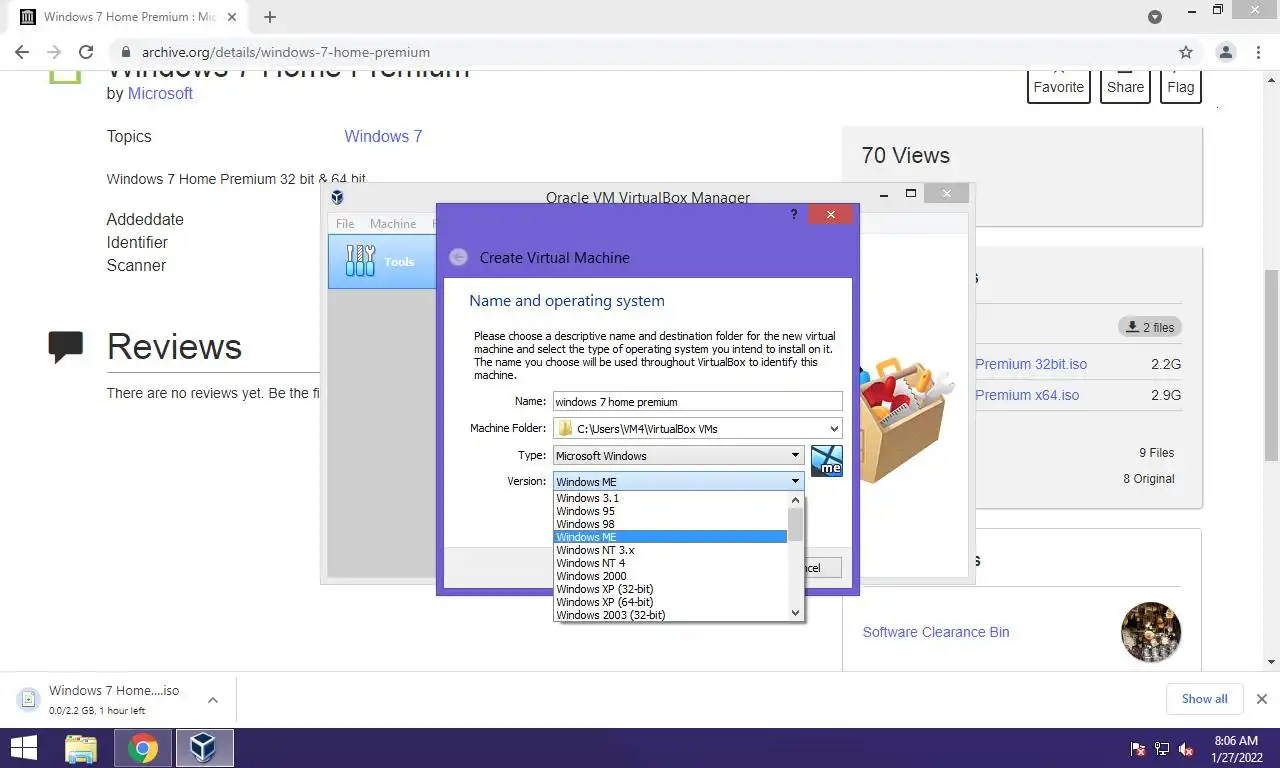Select the Tools icon in VirtualBox Manager

click(361, 261)
